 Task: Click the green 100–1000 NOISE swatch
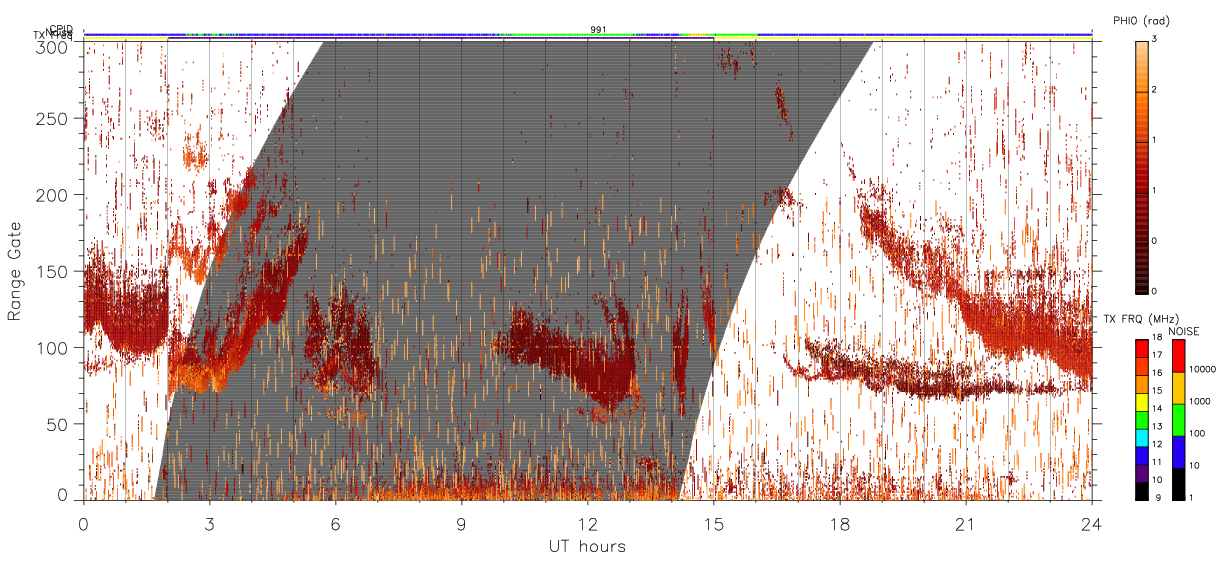pyautogui.click(x=1178, y=420)
